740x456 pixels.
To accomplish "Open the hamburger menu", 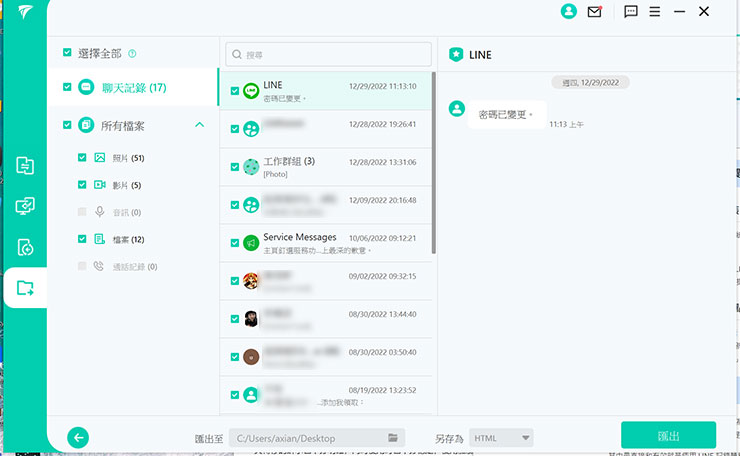I will click(655, 12).
